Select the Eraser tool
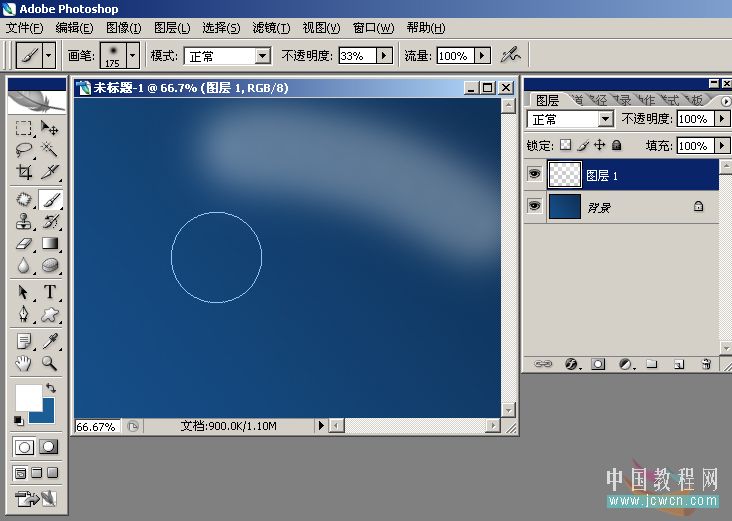Viewport: 732px width, 521px height. click(x=23, y=243)
